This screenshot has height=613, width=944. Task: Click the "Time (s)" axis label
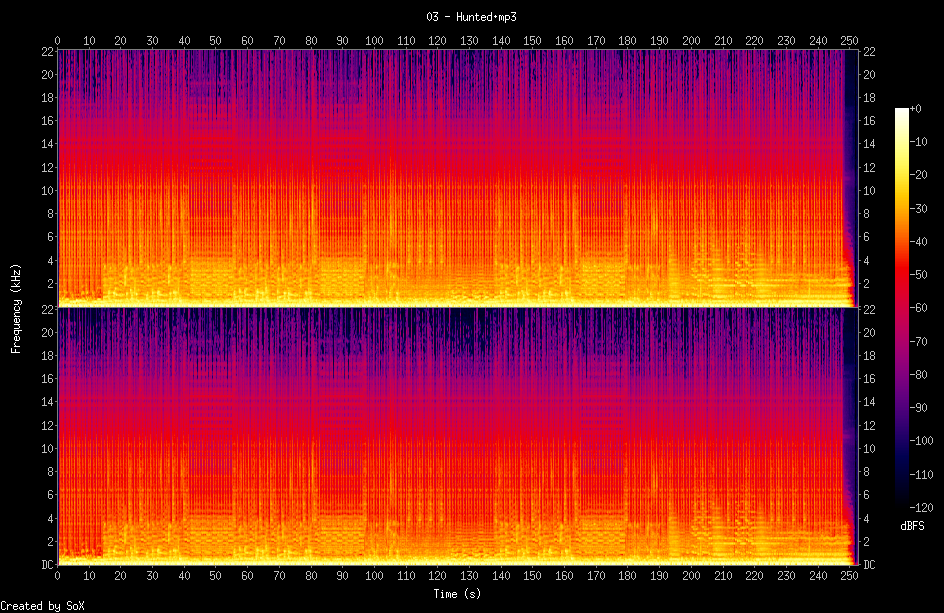click(455, 594)
